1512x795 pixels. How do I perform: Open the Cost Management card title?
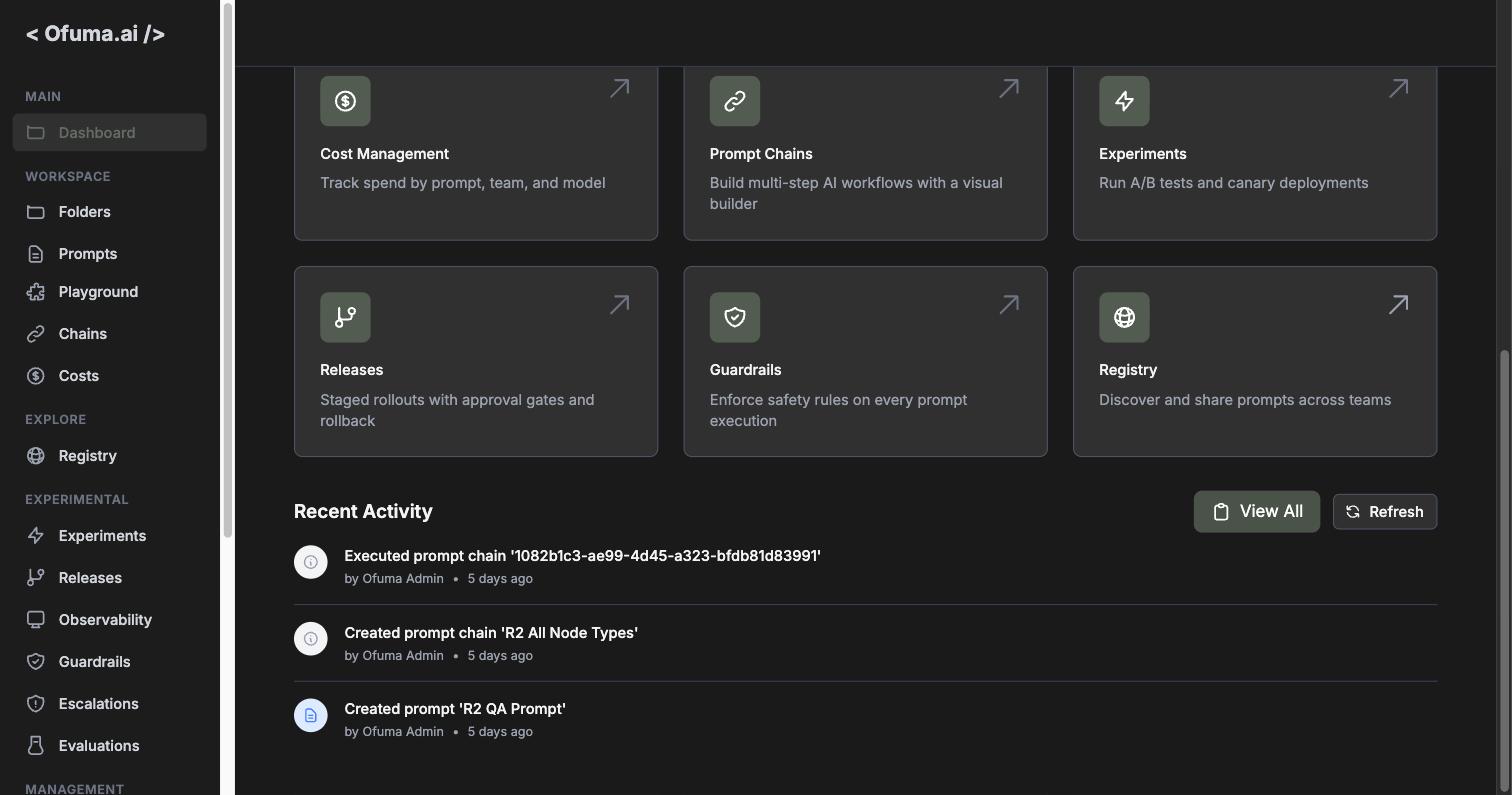coord(384,154)
